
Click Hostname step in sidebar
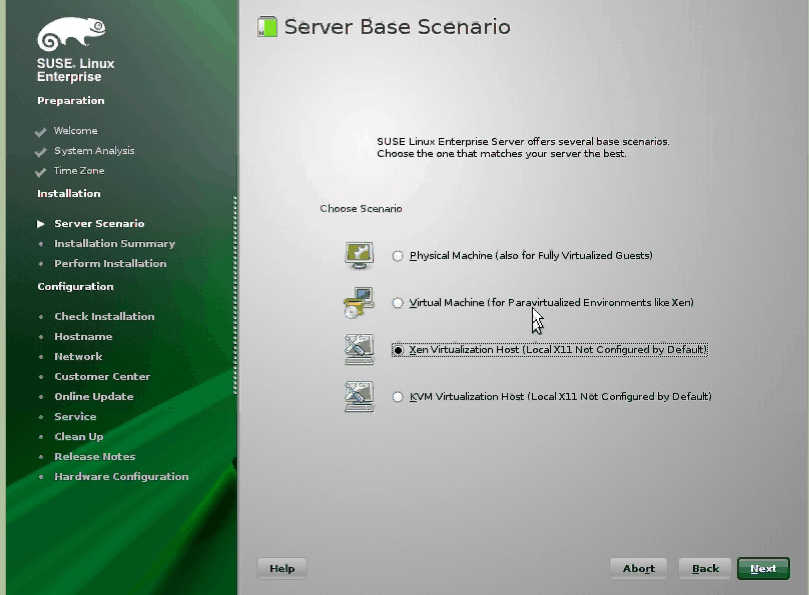click(83, 336)
